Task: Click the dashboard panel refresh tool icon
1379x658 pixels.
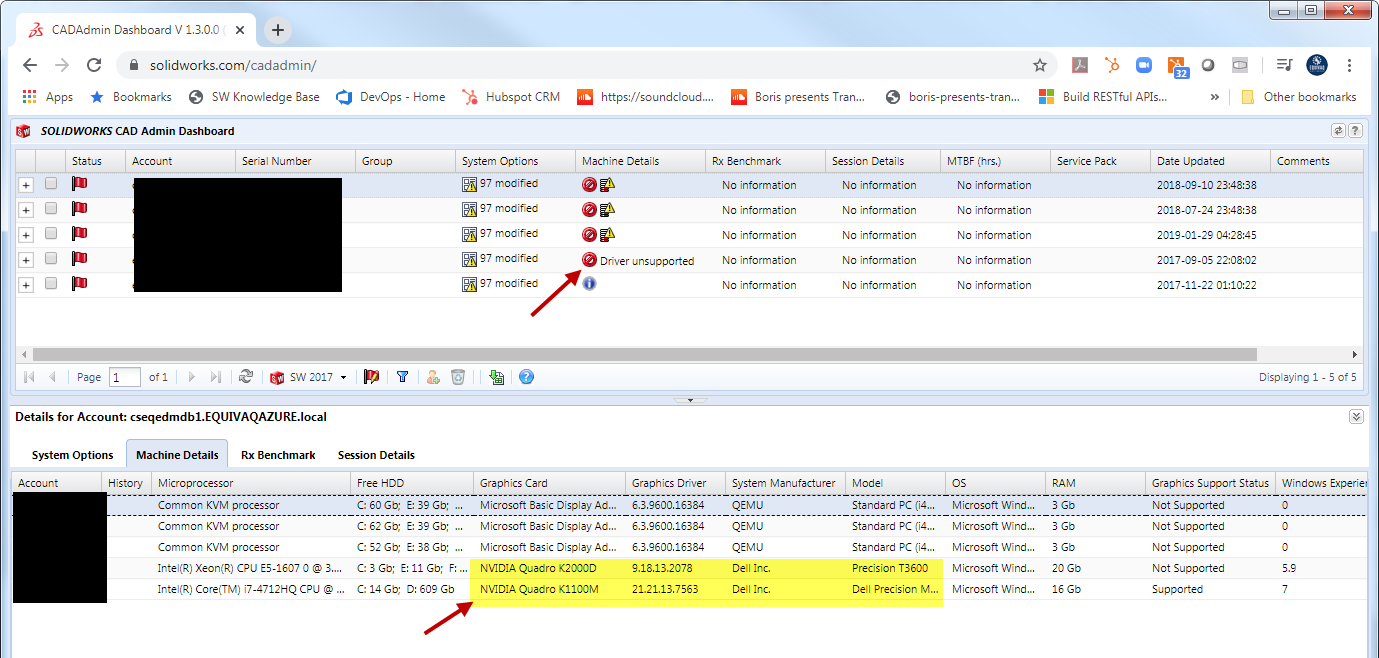Action: [x=1338, y=131]
